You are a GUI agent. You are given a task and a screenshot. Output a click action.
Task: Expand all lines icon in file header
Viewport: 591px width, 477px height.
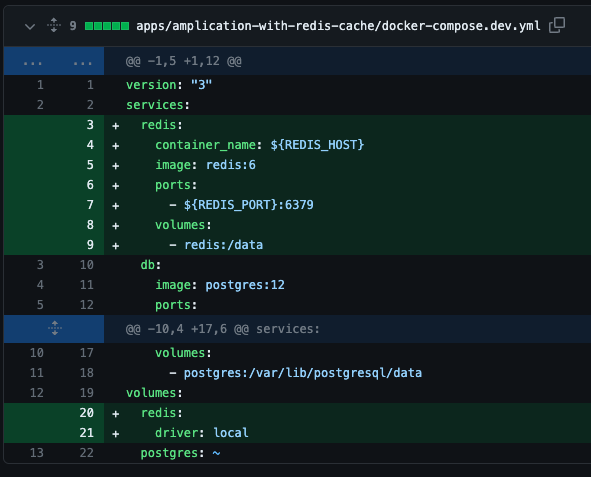click(54, 25)
